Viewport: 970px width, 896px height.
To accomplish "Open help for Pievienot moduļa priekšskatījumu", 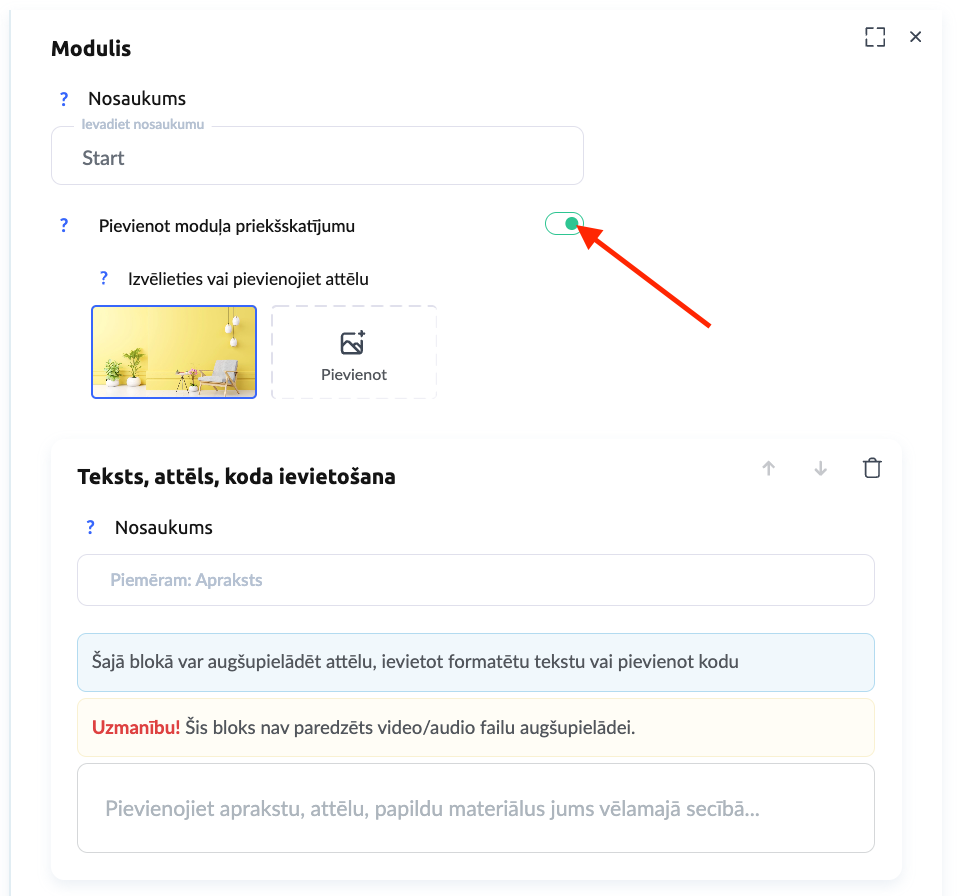I will coord(64,225).
